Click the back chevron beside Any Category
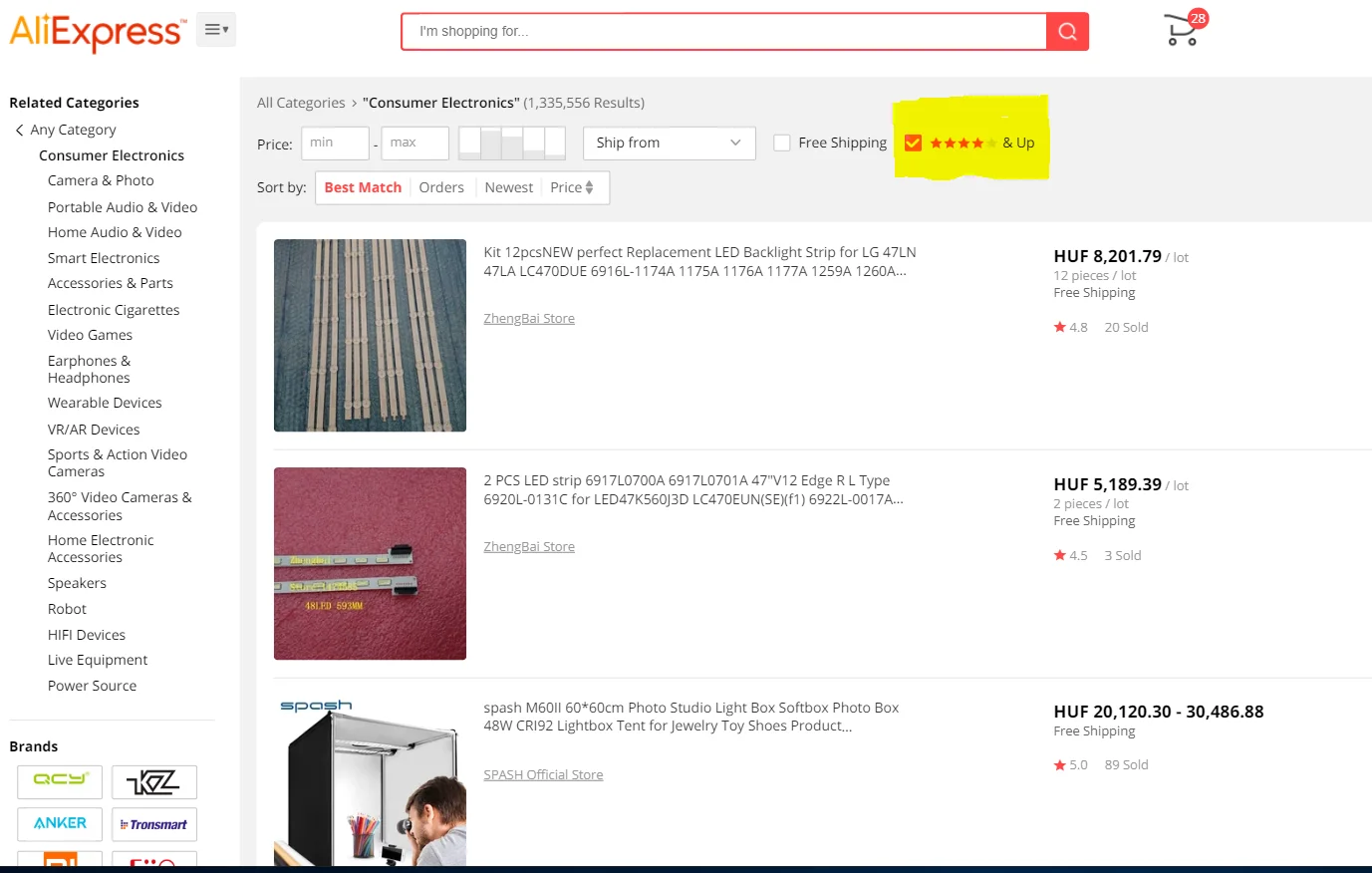Viewport: 1372px width, 873px height. [20, 130]
